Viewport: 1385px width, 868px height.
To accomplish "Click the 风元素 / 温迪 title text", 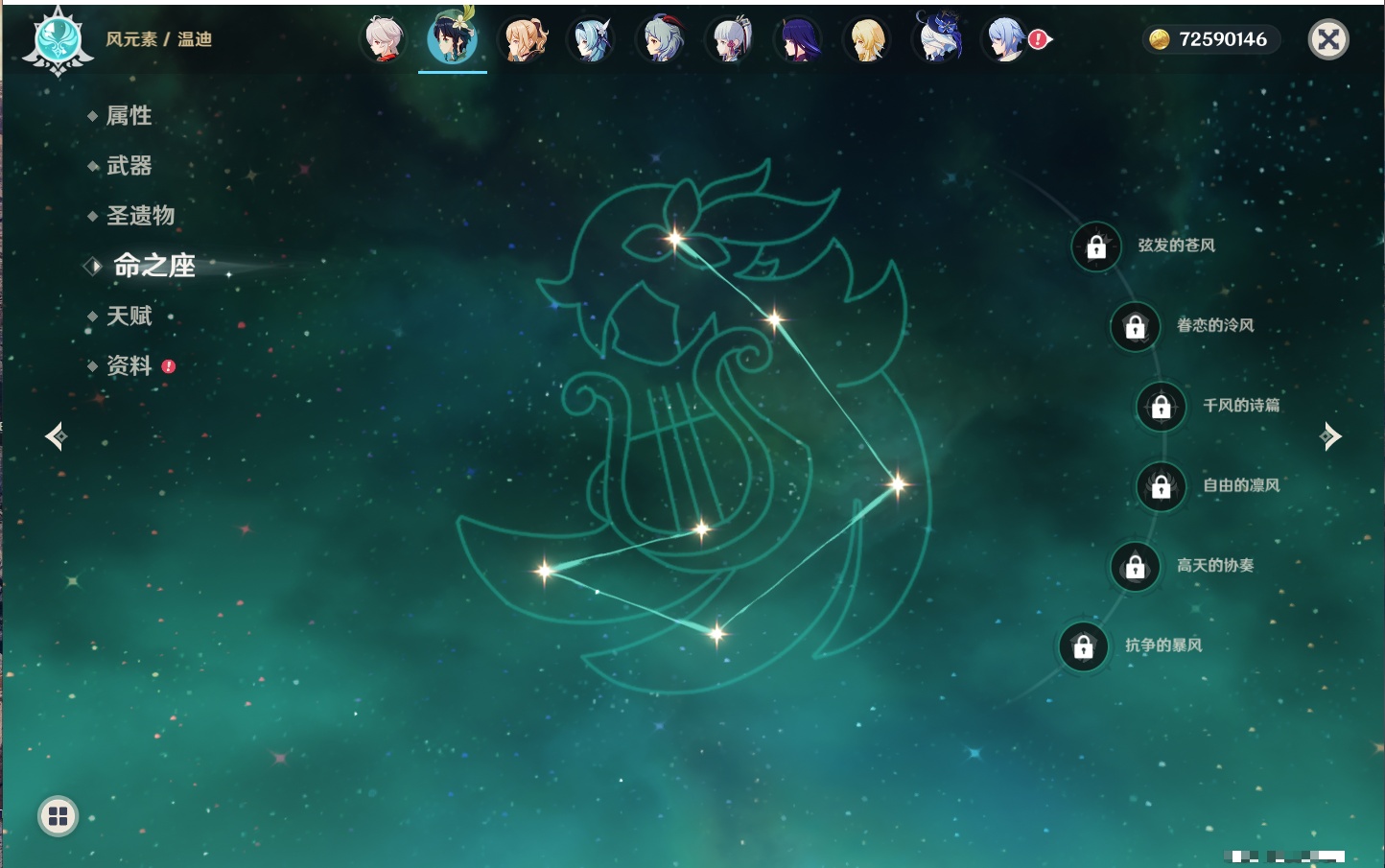I will pyautogui.click(x=158, y=39).
